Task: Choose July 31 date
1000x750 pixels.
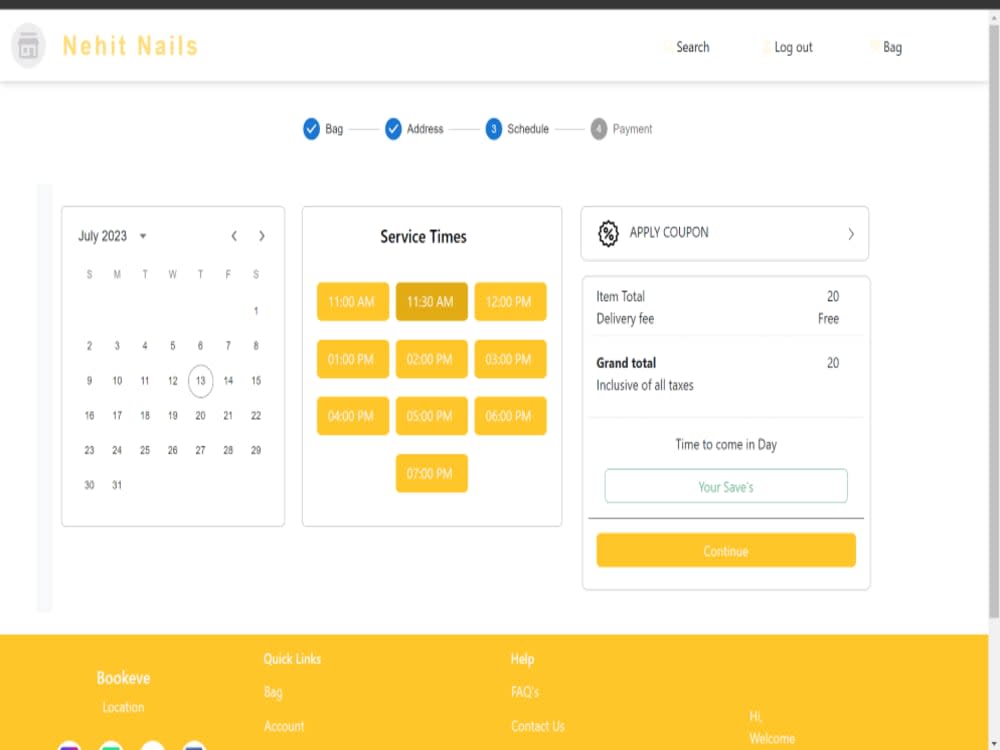Action: 117,485
